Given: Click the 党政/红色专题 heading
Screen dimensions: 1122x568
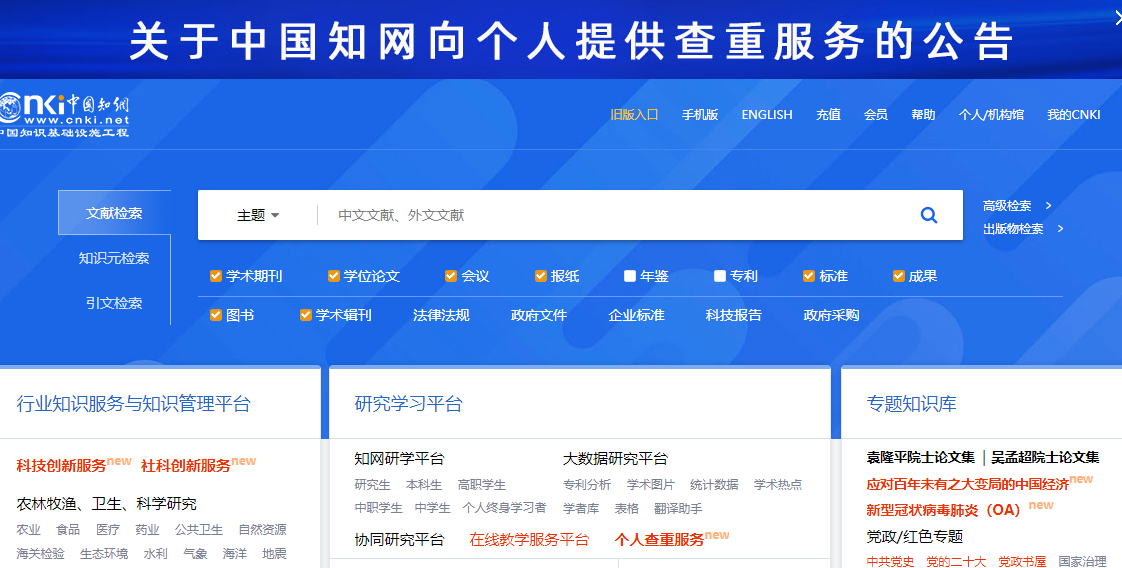Looking at the screenshot, I should (x=914, y=537).
